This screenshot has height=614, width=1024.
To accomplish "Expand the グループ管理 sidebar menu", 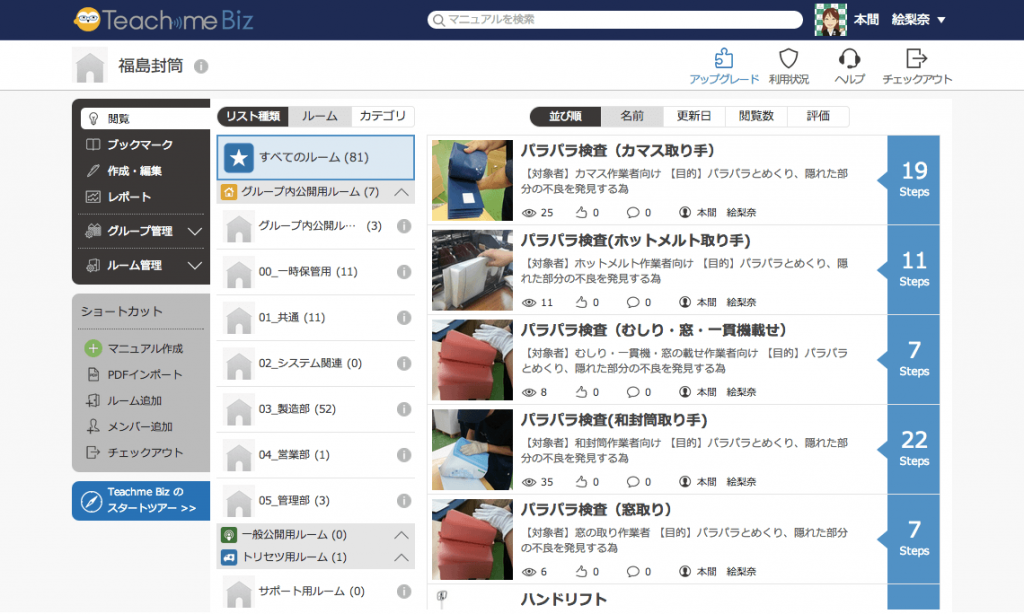I will point(195,231).
